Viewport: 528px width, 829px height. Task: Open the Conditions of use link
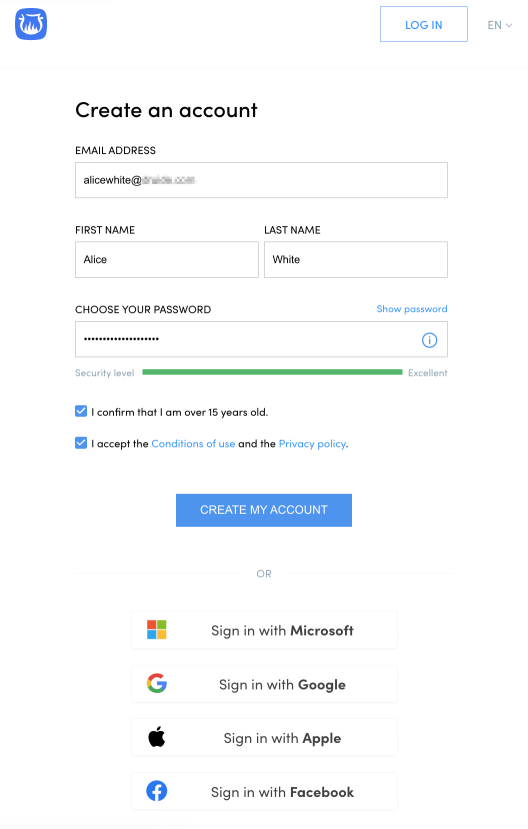tap(193, 444)
